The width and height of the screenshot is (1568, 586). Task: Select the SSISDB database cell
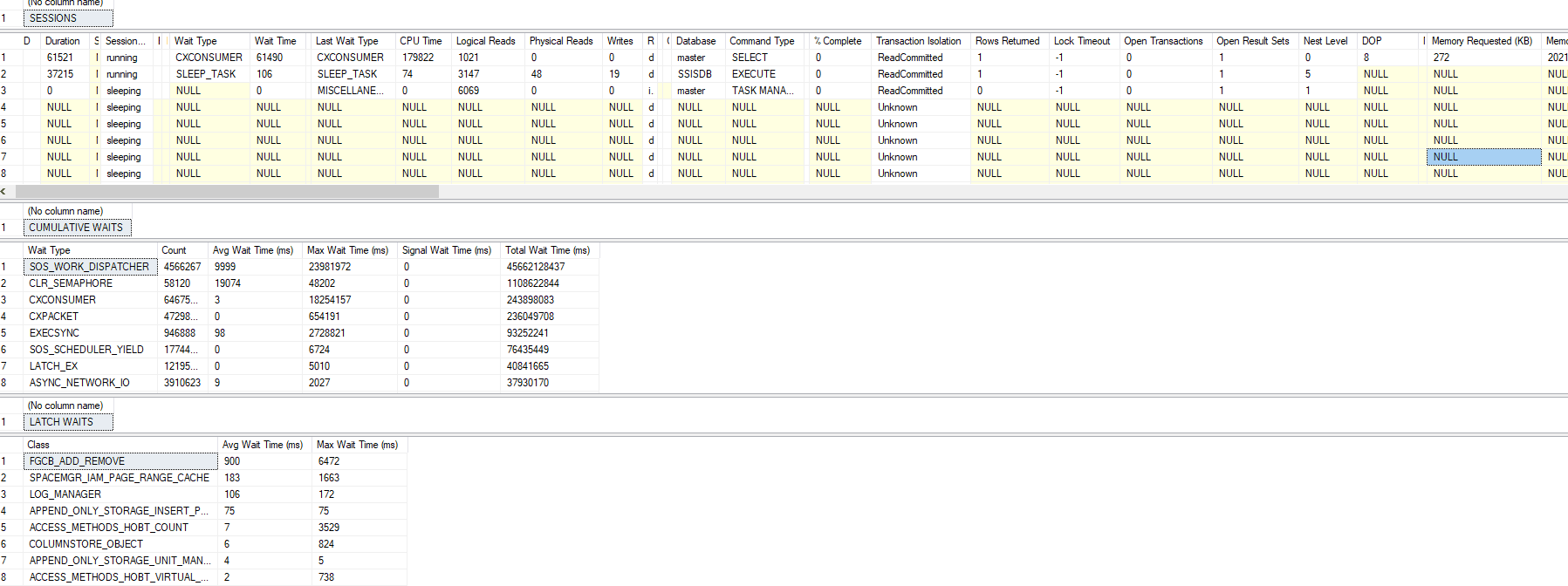pos(695,74)
